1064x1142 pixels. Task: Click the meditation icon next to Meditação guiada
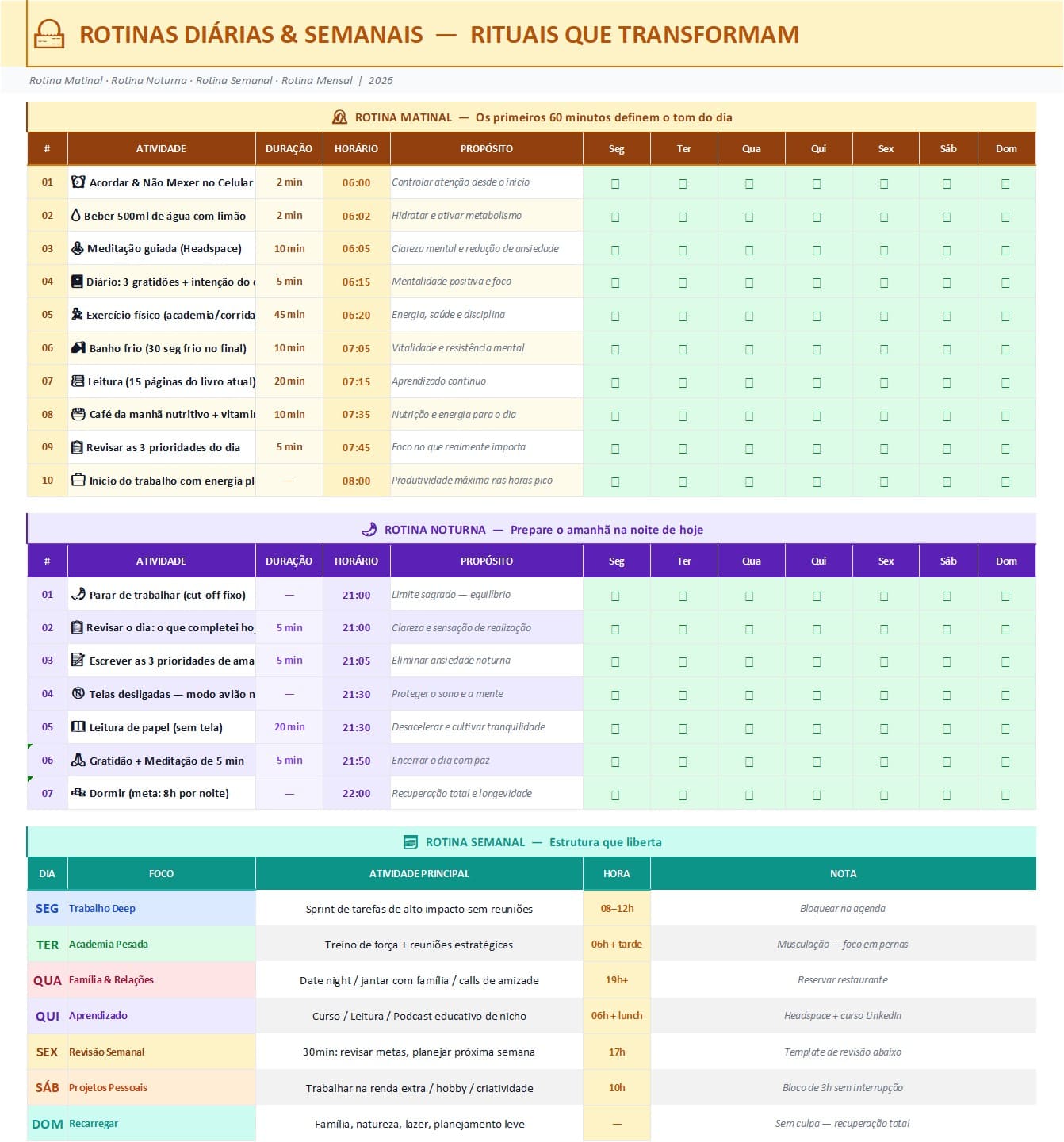pos(77,248)
